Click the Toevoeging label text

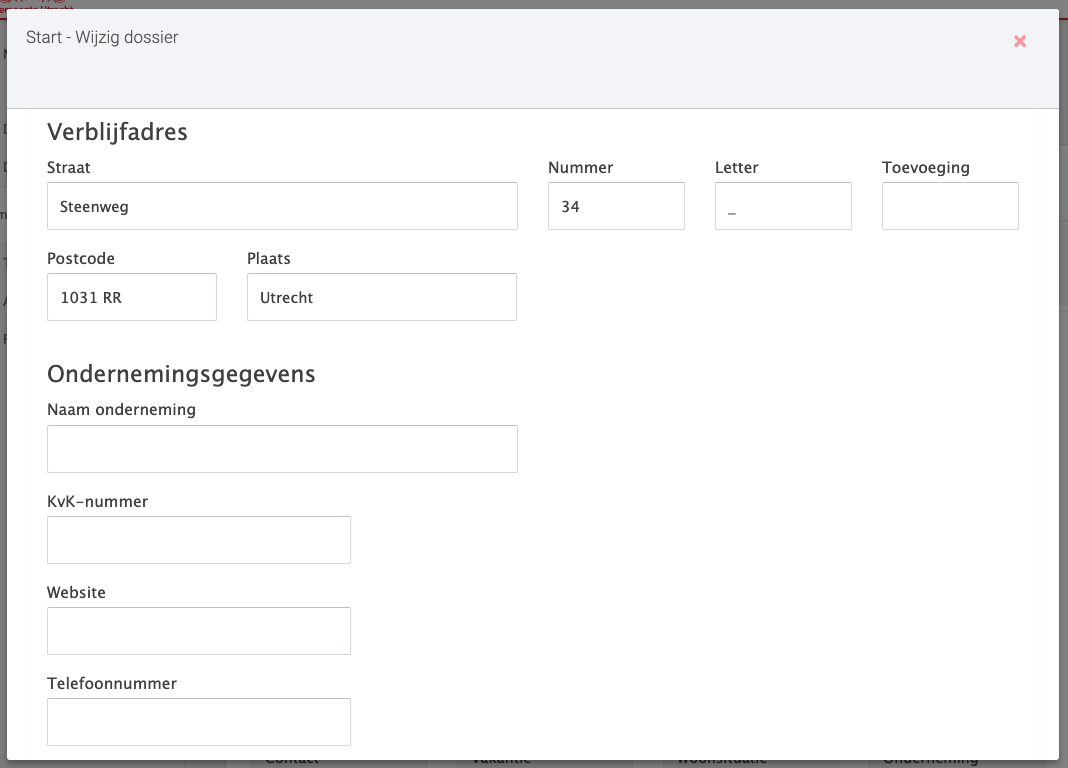click(926, 168)
